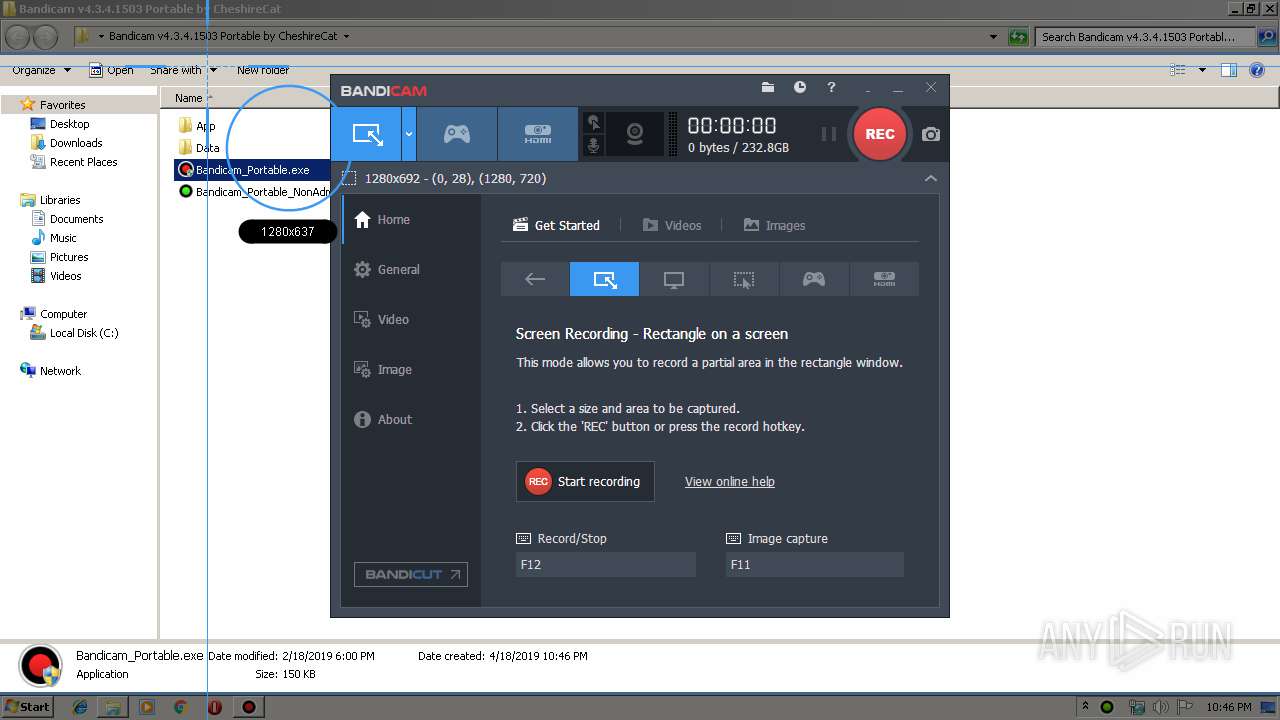
Task: Open the address bar history dropdown
Action: [x=993, y=37]
